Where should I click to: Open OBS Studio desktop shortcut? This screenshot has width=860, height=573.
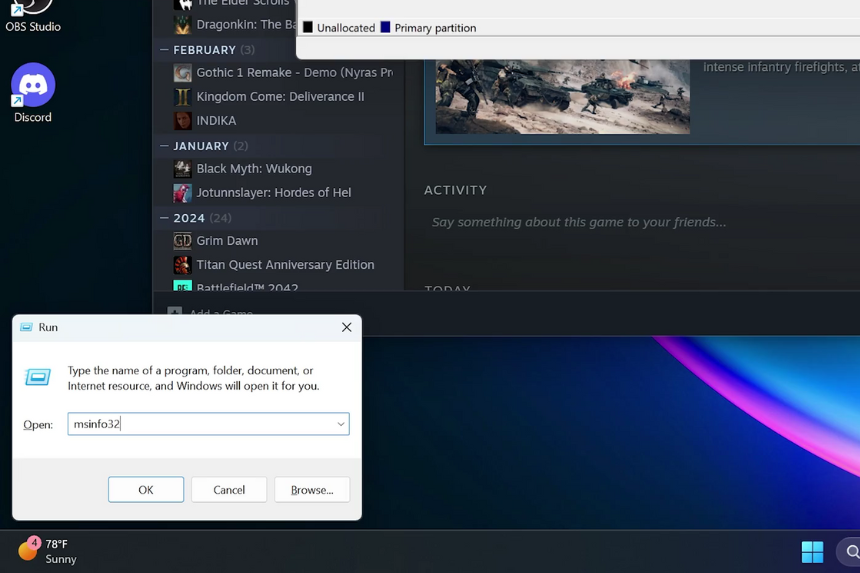pyautogui.click(x=33, y=10)
